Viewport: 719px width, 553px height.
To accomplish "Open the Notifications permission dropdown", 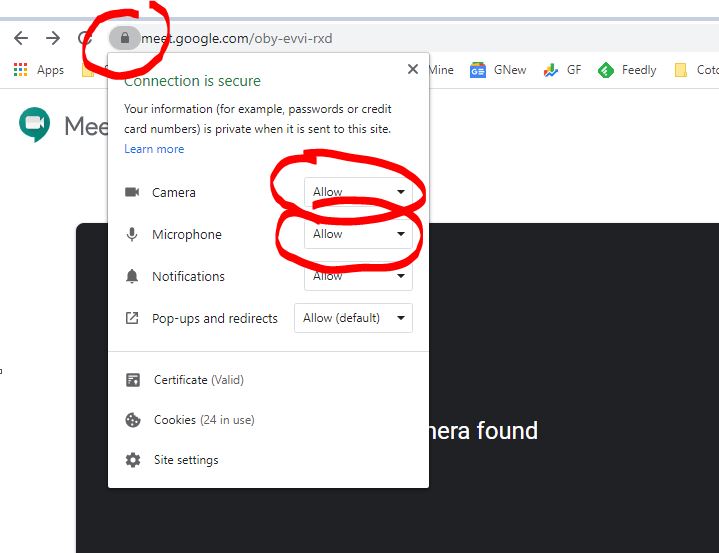I will 358,276.
